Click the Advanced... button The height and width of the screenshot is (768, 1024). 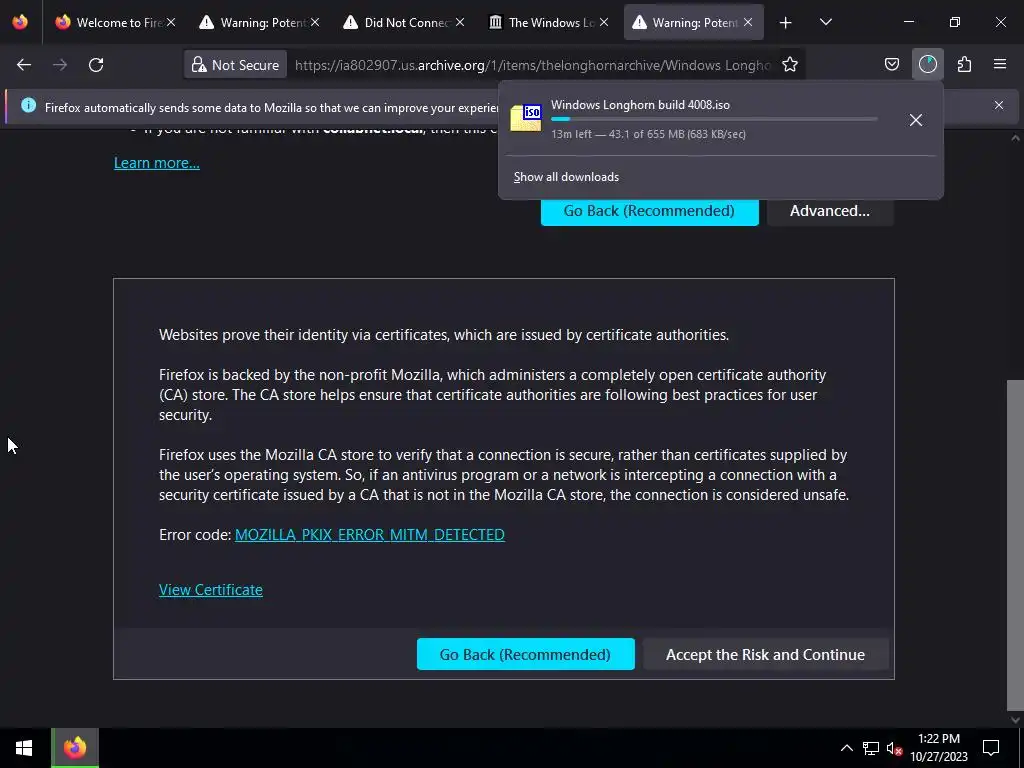pyautogui.click(x=829, y=211)
